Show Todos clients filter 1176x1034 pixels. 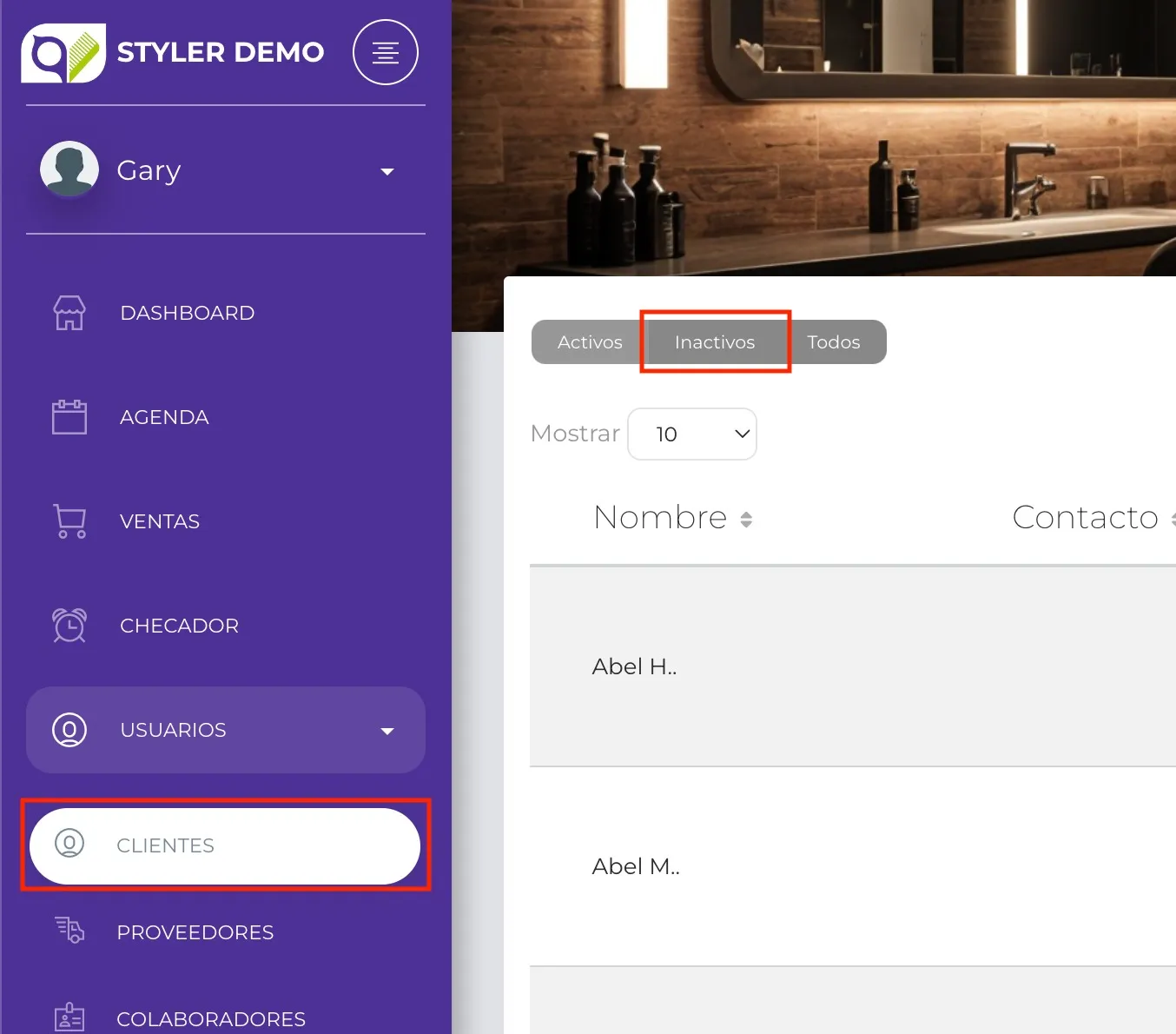point(833,342)
